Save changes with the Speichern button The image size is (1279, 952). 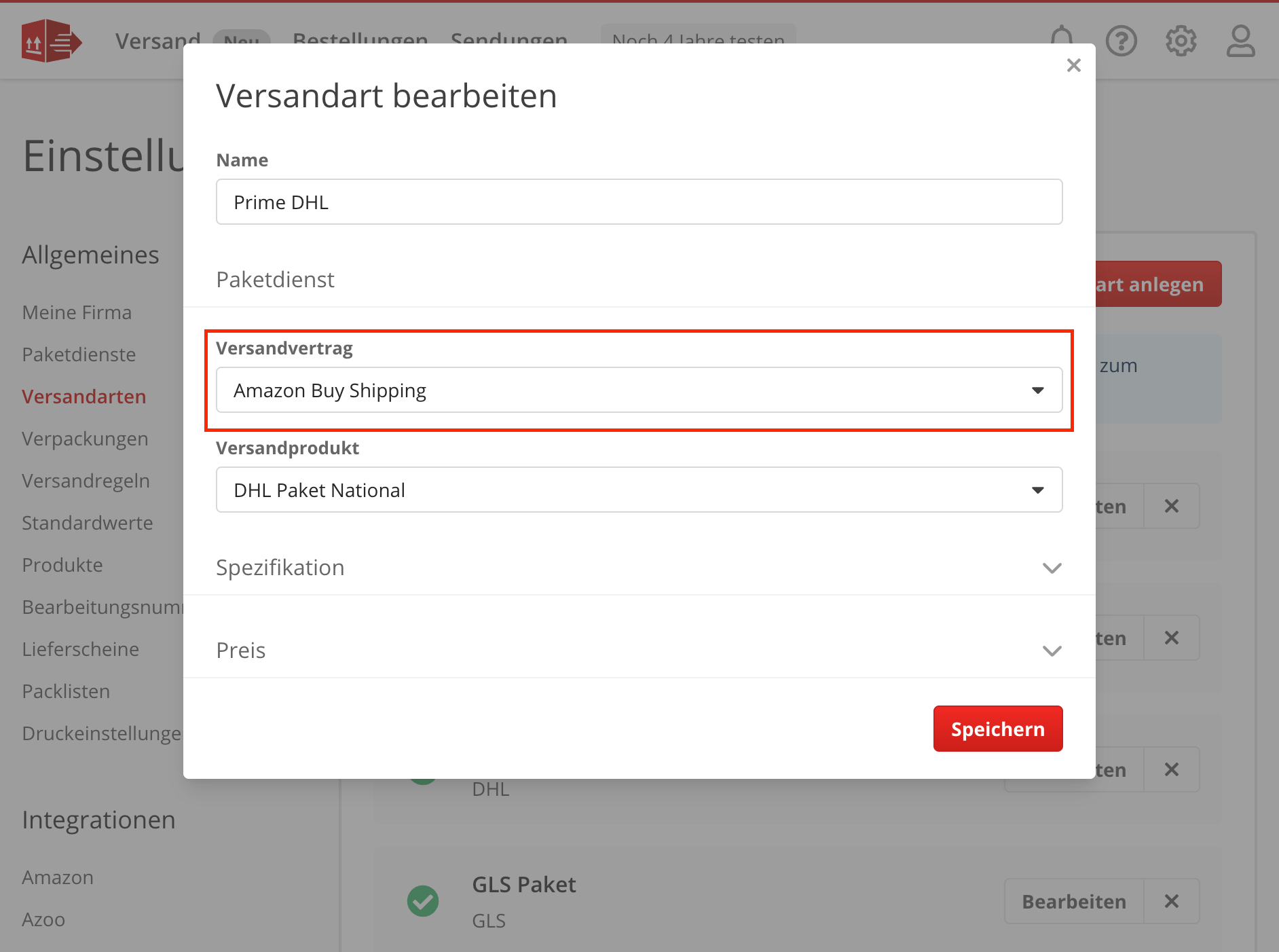(x=998, y=729)
